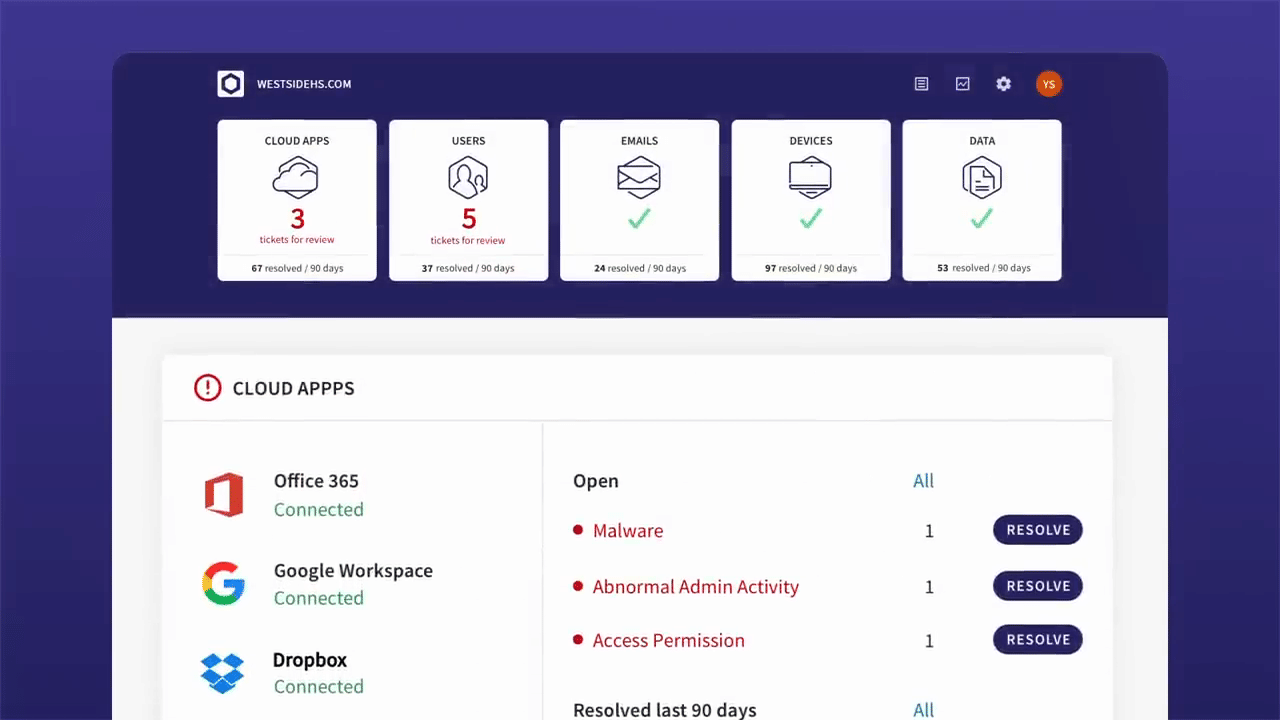The image size is (1280, 720).
Task: Click the Dropbox logo
Action: click(222, 673)
